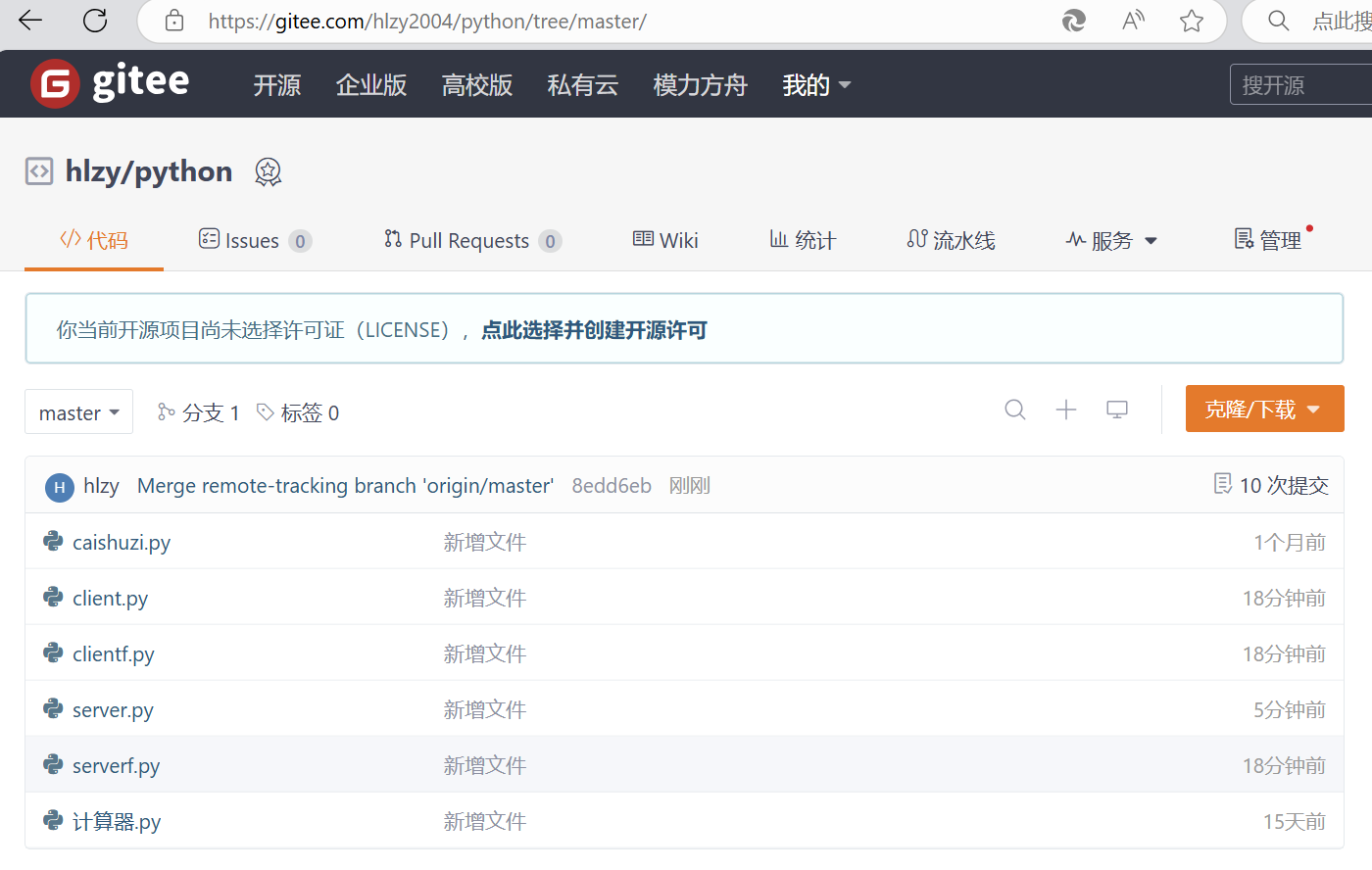Open the hlzy/python repository title link

click(149, 171)
